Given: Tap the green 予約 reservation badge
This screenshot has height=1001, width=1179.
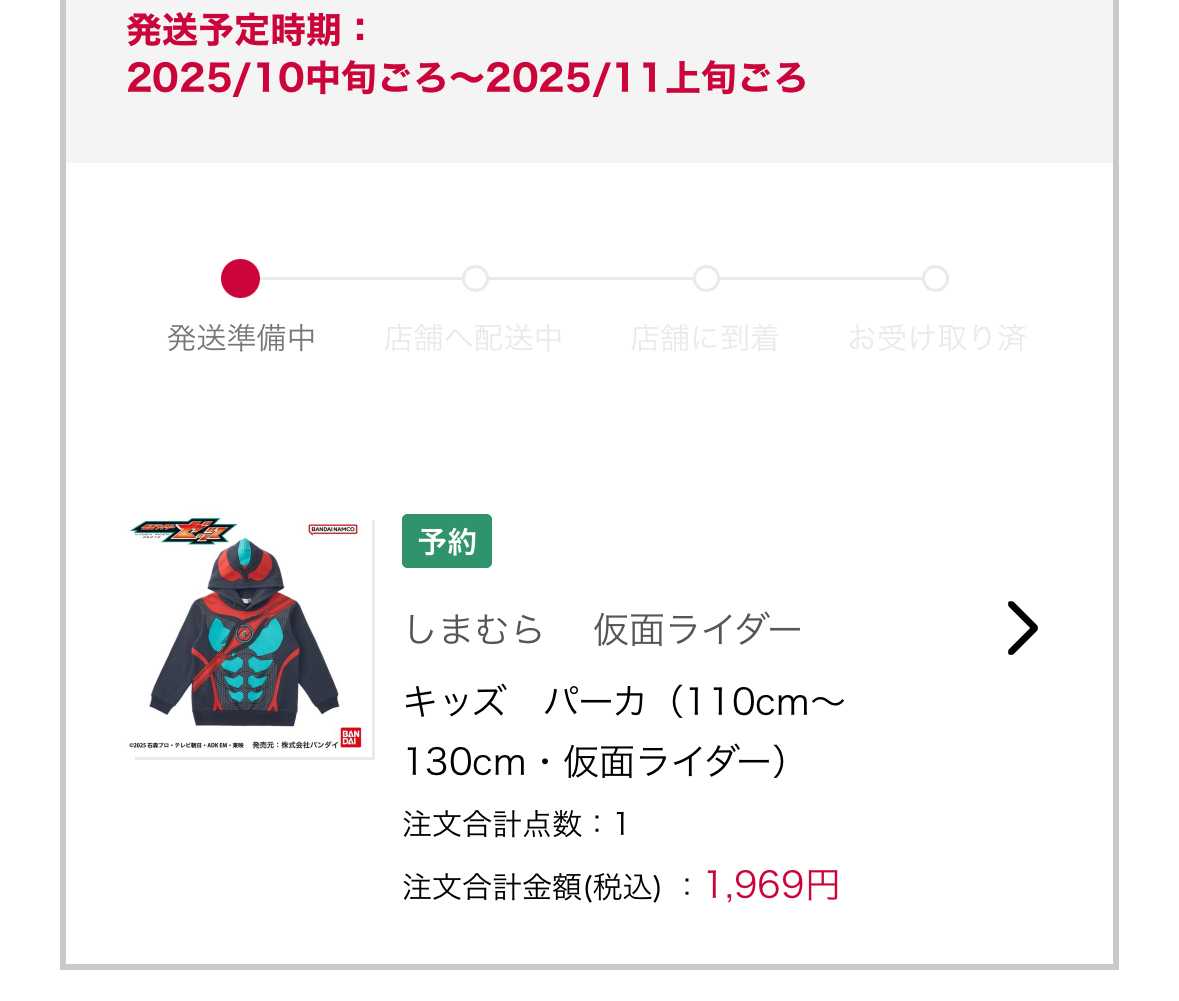Looking at the screenshot, I should 447,541.
